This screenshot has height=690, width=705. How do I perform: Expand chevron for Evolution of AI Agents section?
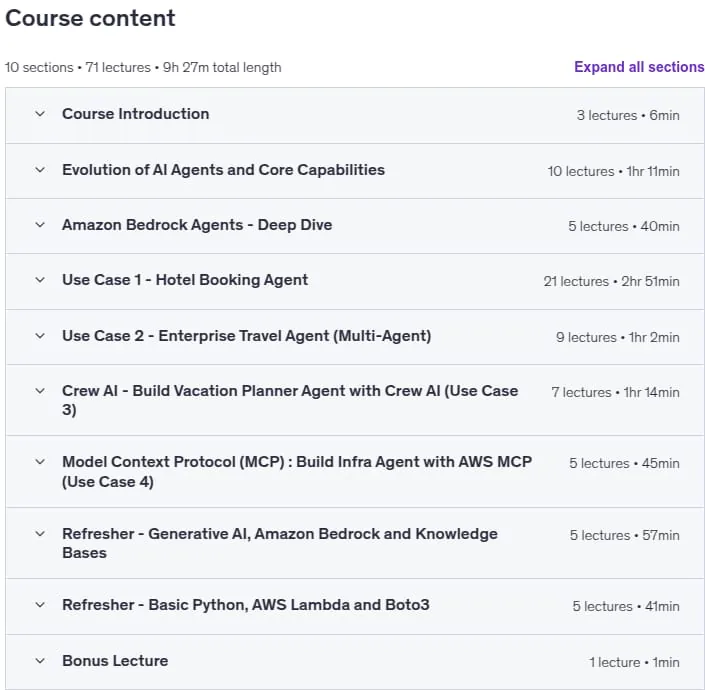40,170
